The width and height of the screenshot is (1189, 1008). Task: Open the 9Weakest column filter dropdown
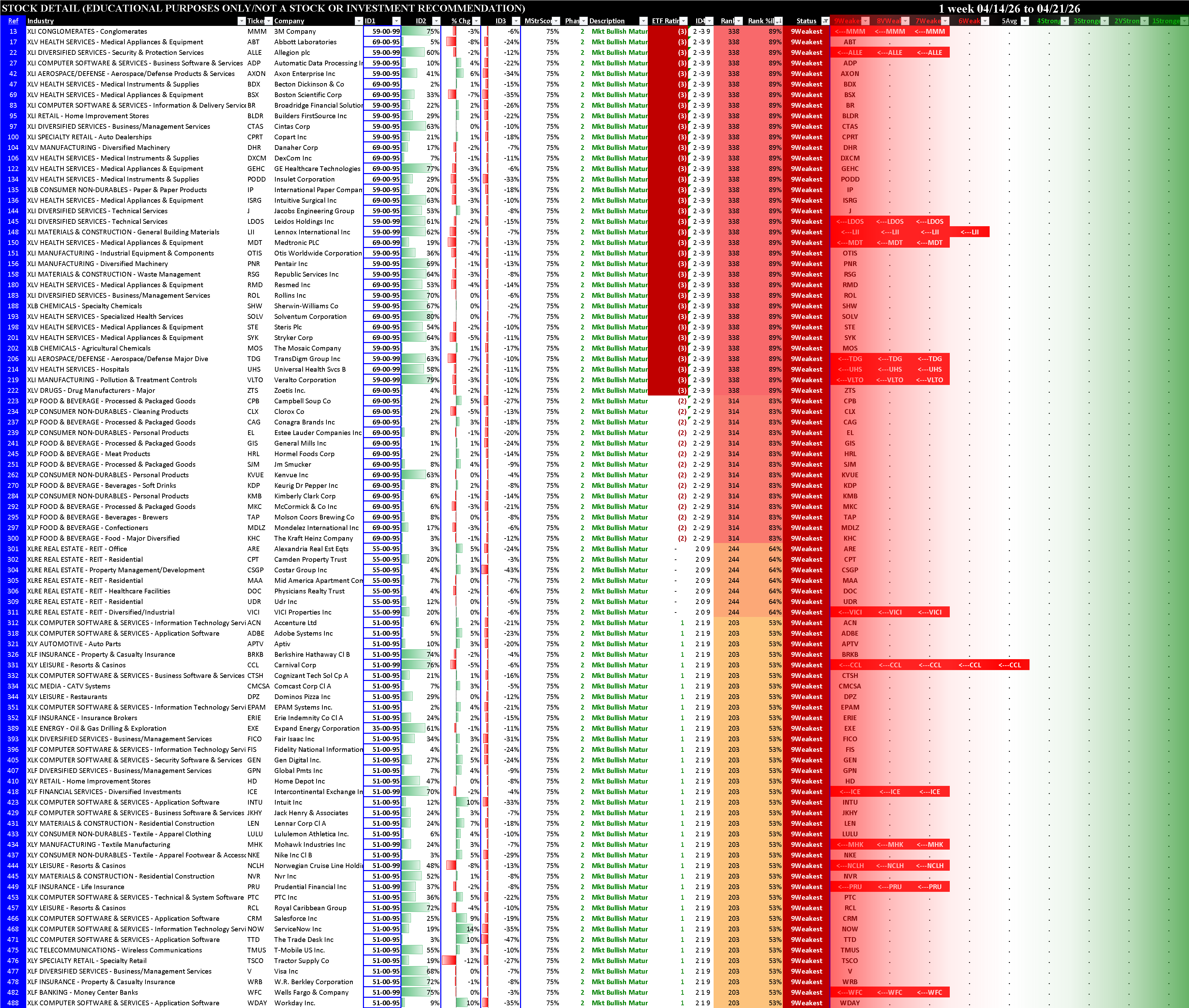coord(866,21)
